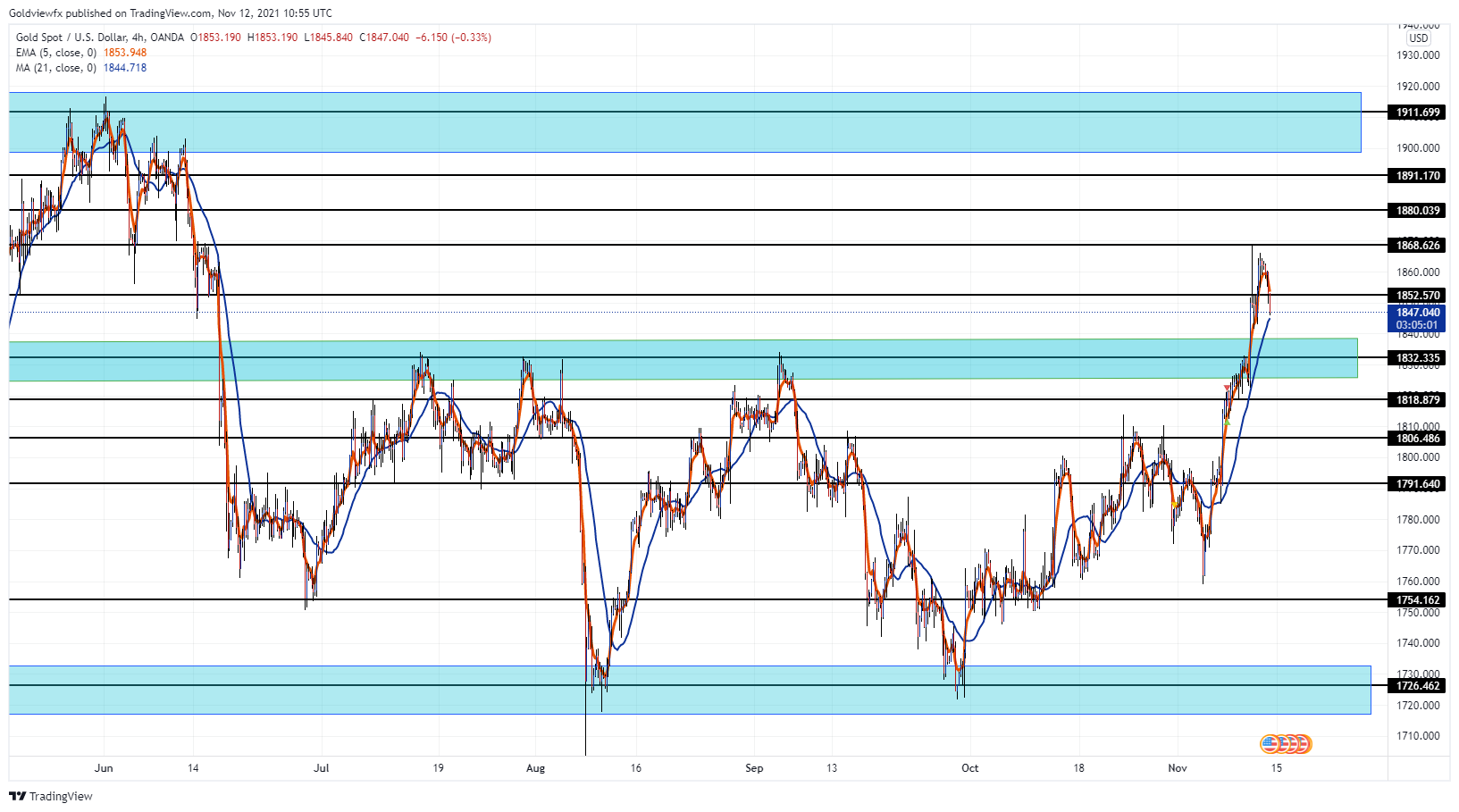1459x812 pixels.
Task: Click the Oct label on time axis
Action: click(x=970, y=768)
